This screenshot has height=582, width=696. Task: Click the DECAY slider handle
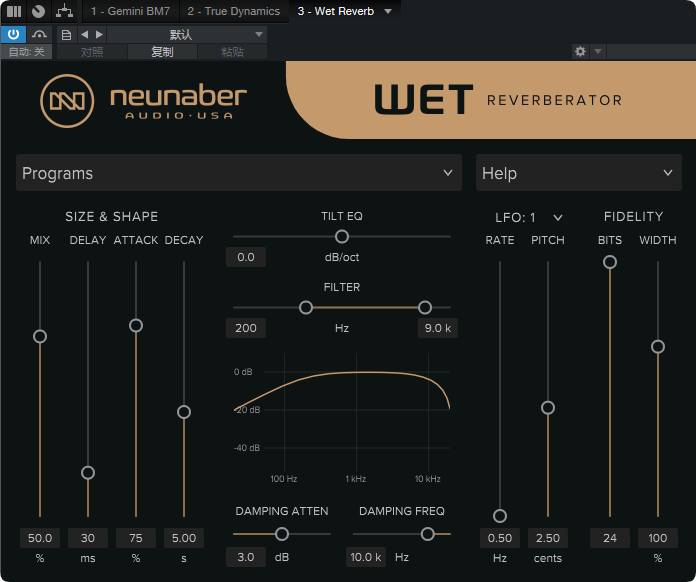(184, 412)
